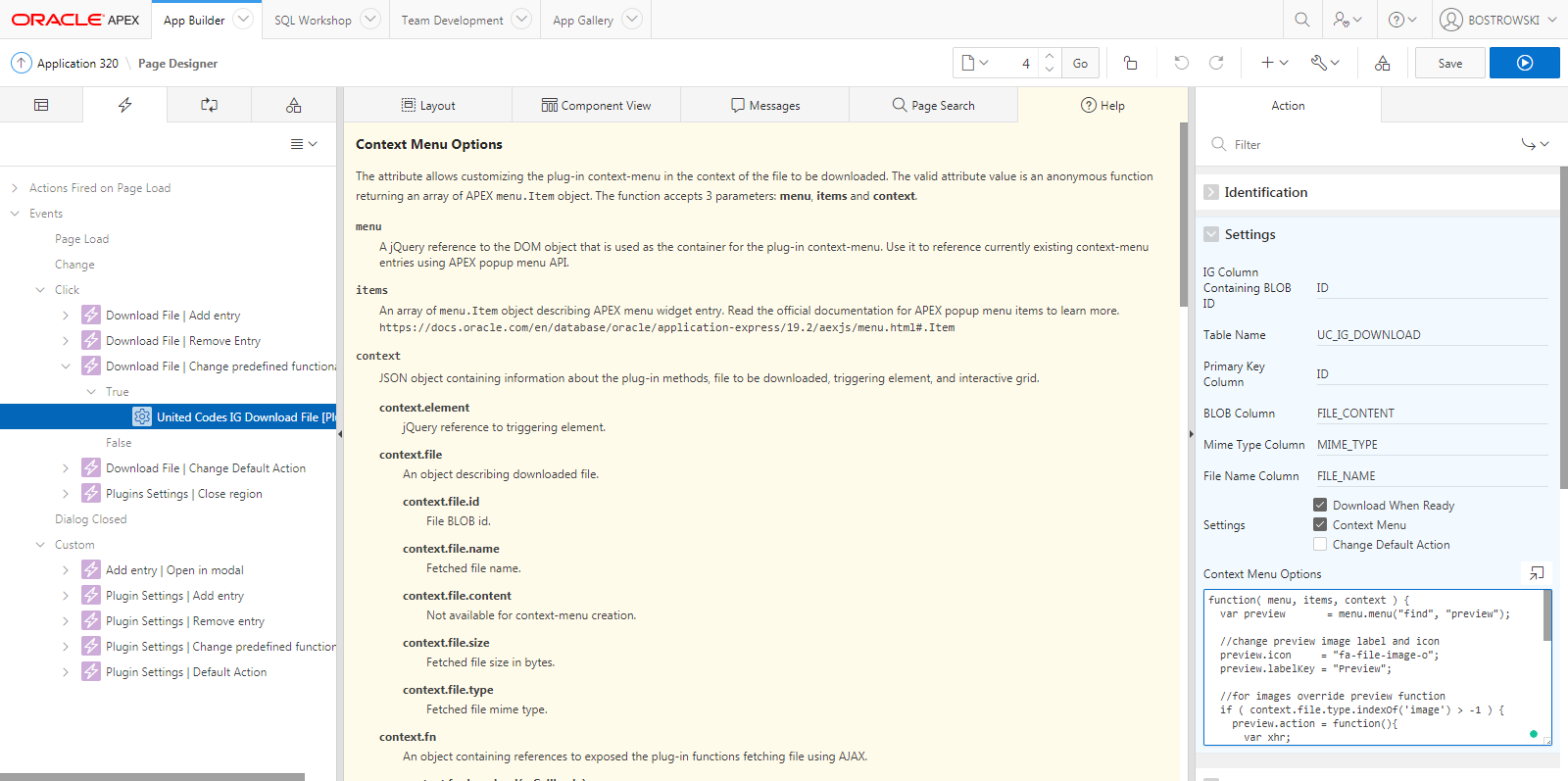Click the page lock icon
This screenshot has width=1568, height=781.
coord(1130,63)
